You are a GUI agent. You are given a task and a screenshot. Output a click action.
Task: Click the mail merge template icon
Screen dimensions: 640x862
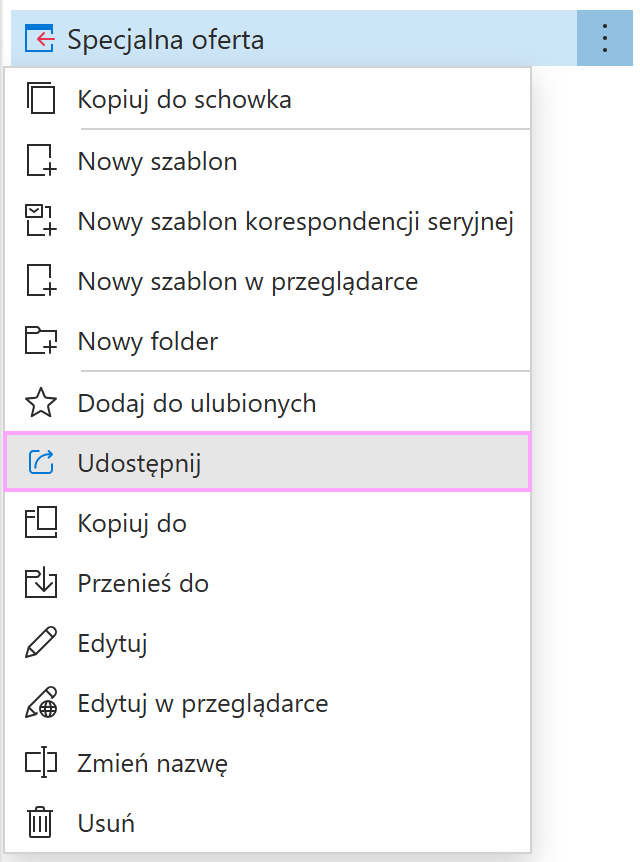40,220
